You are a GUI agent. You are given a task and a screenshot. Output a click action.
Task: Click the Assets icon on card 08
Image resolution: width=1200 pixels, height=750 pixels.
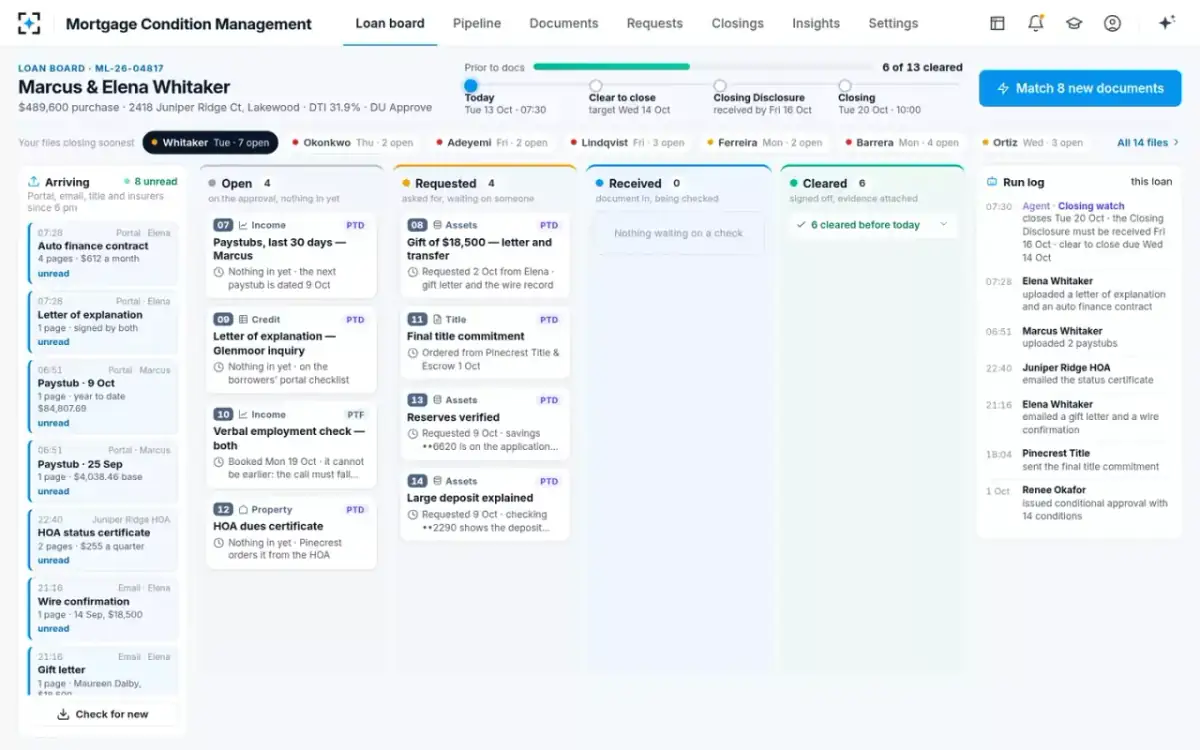[437, 225]
